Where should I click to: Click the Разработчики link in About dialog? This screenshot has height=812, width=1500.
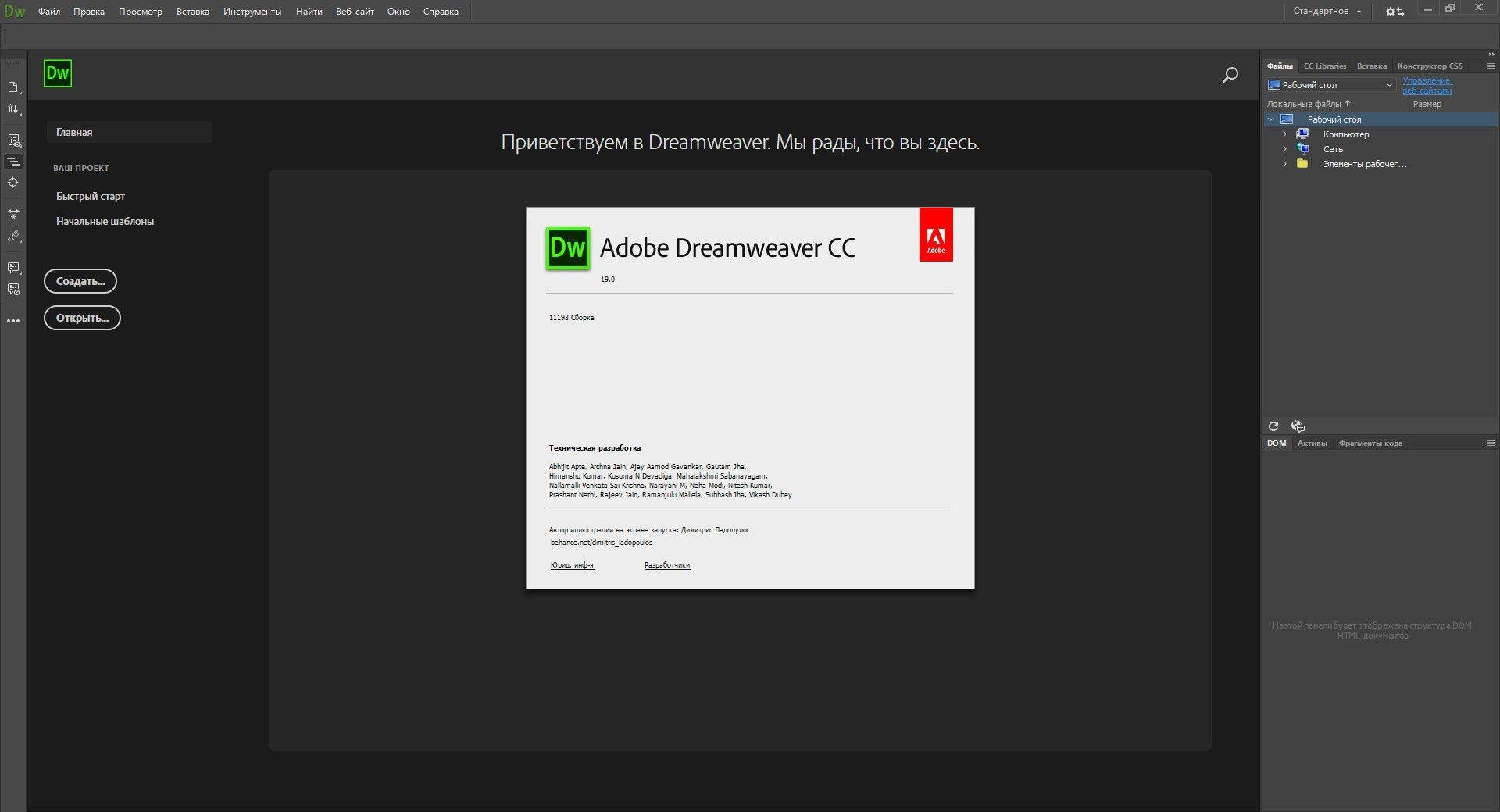(667, 565)
